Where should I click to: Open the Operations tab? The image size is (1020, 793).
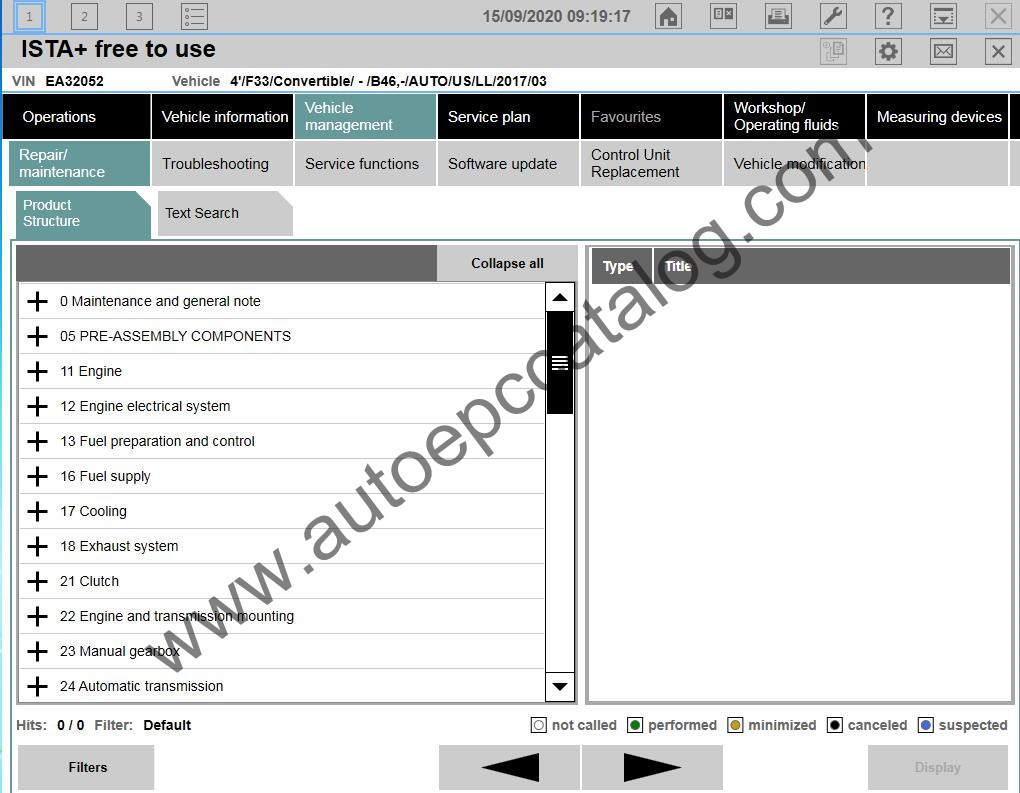coord(77,116)
